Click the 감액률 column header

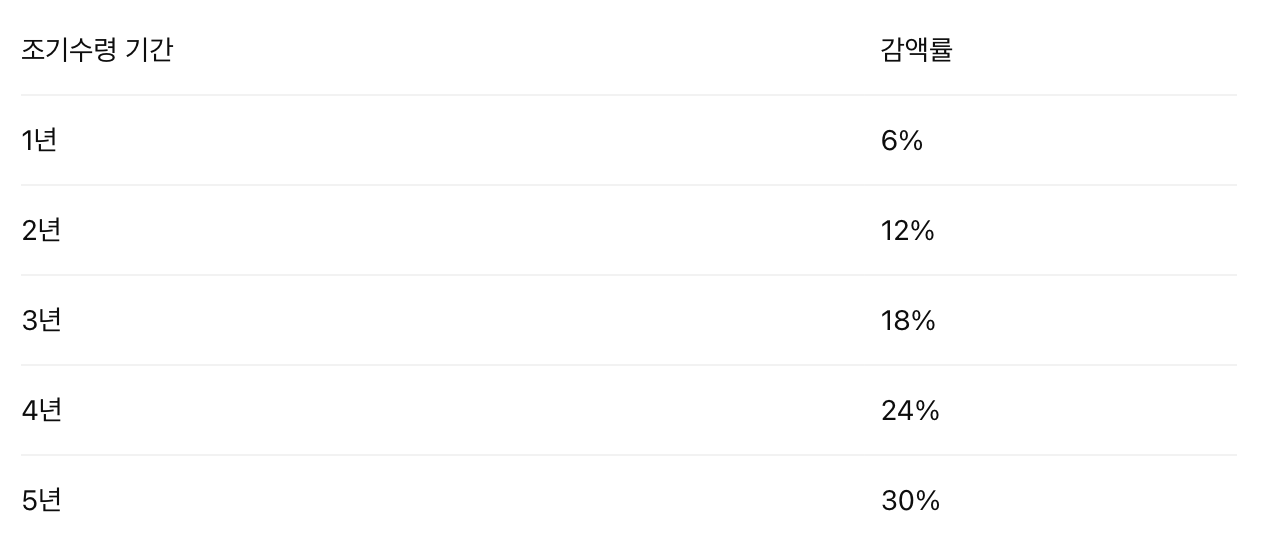pos(917,50)
